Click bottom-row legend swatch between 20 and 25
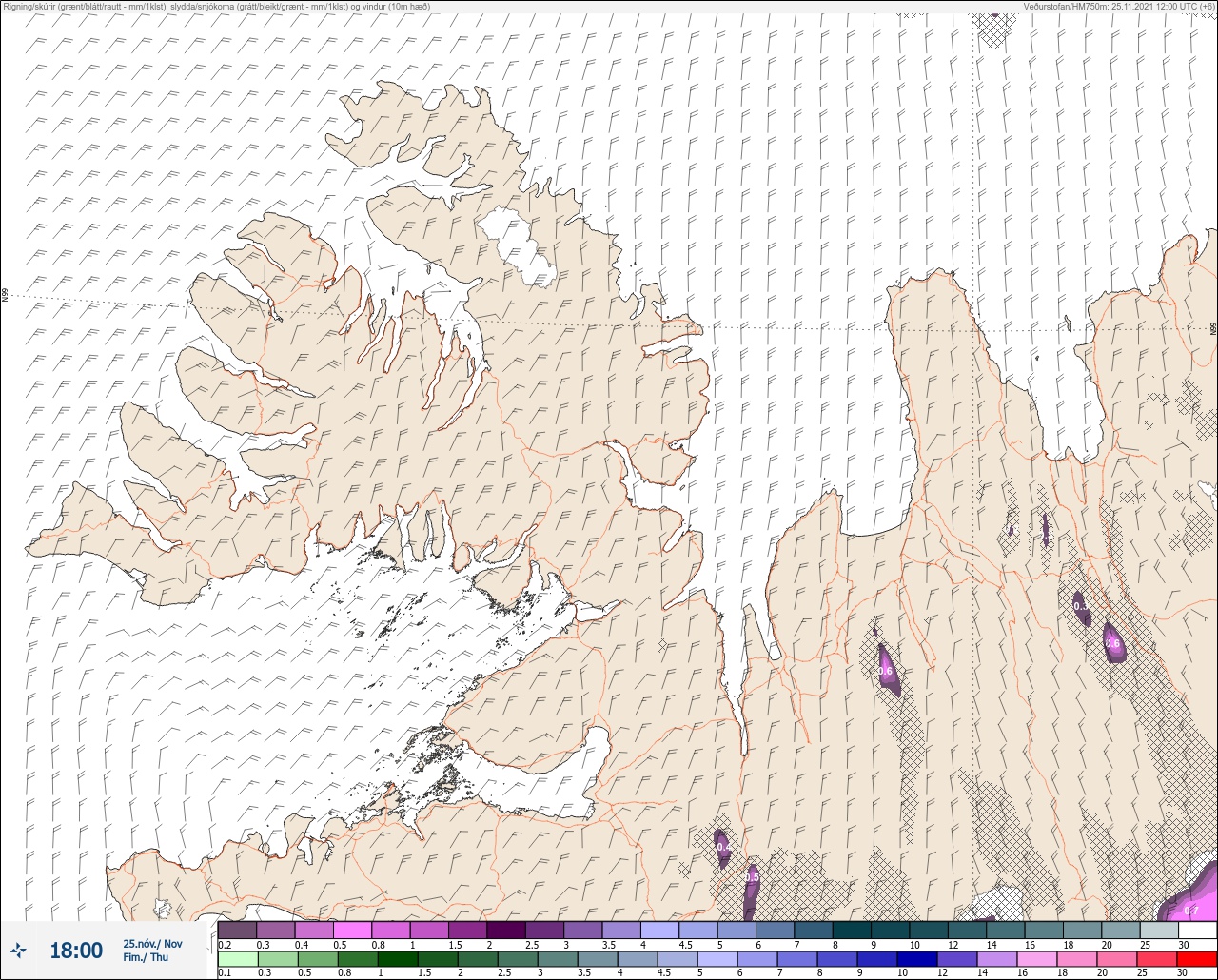The image size is (1218, 980). 1117,959
